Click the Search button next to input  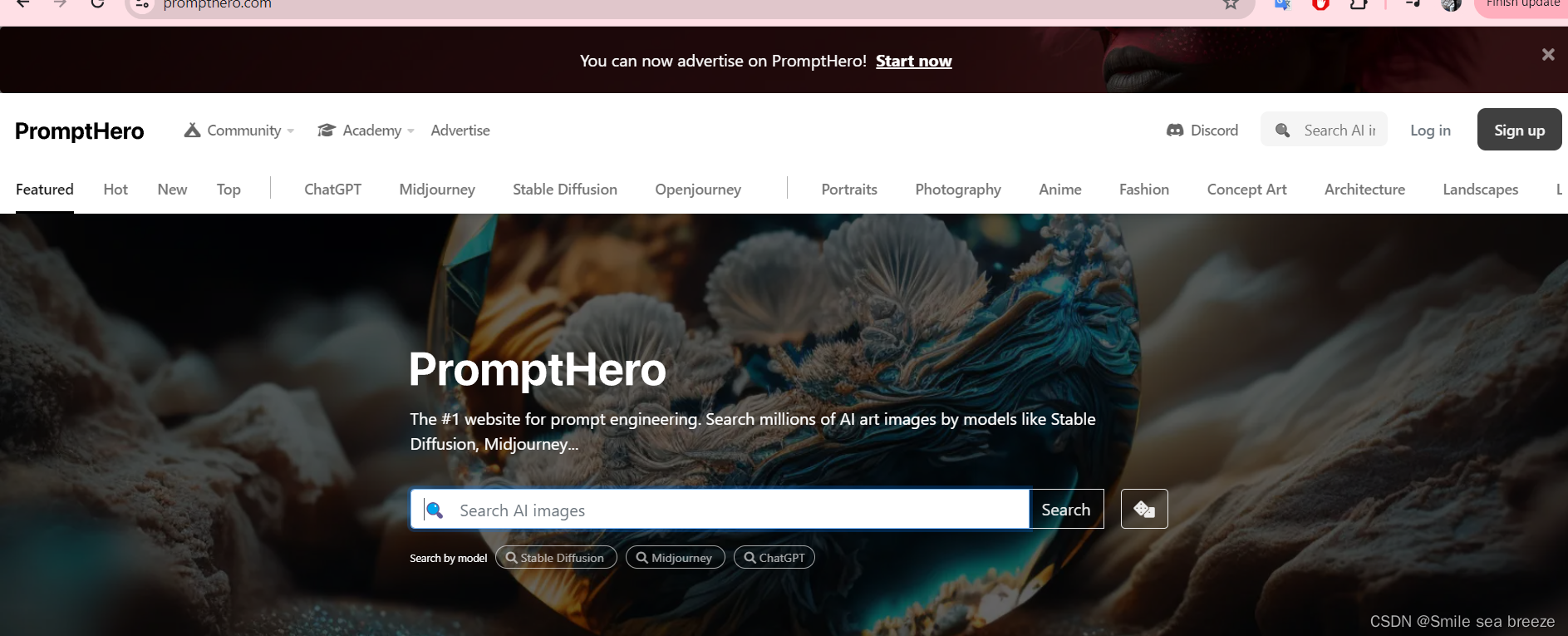click(x=1066, y=509)
